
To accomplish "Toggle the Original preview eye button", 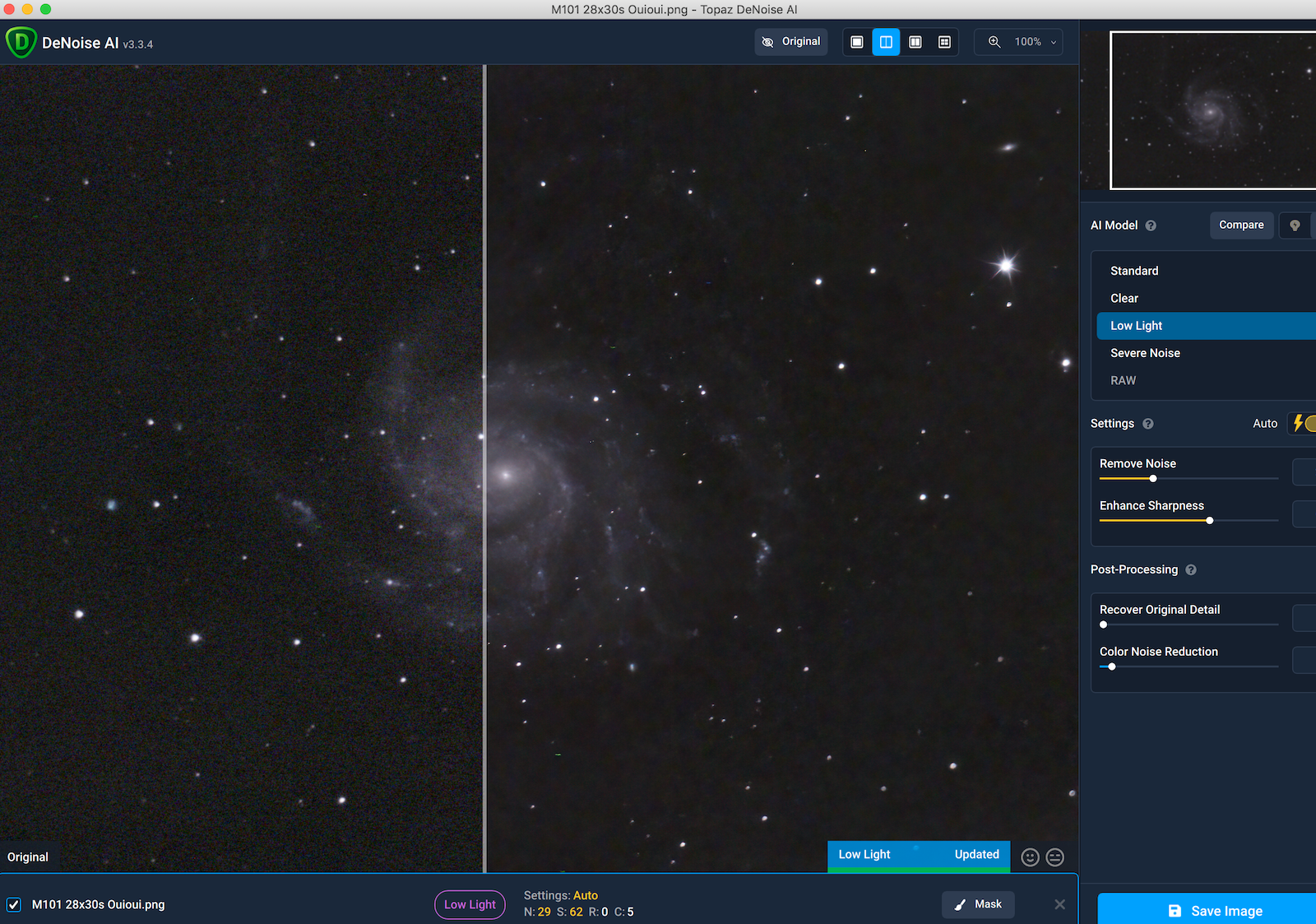I will click(x=790, y=42).
